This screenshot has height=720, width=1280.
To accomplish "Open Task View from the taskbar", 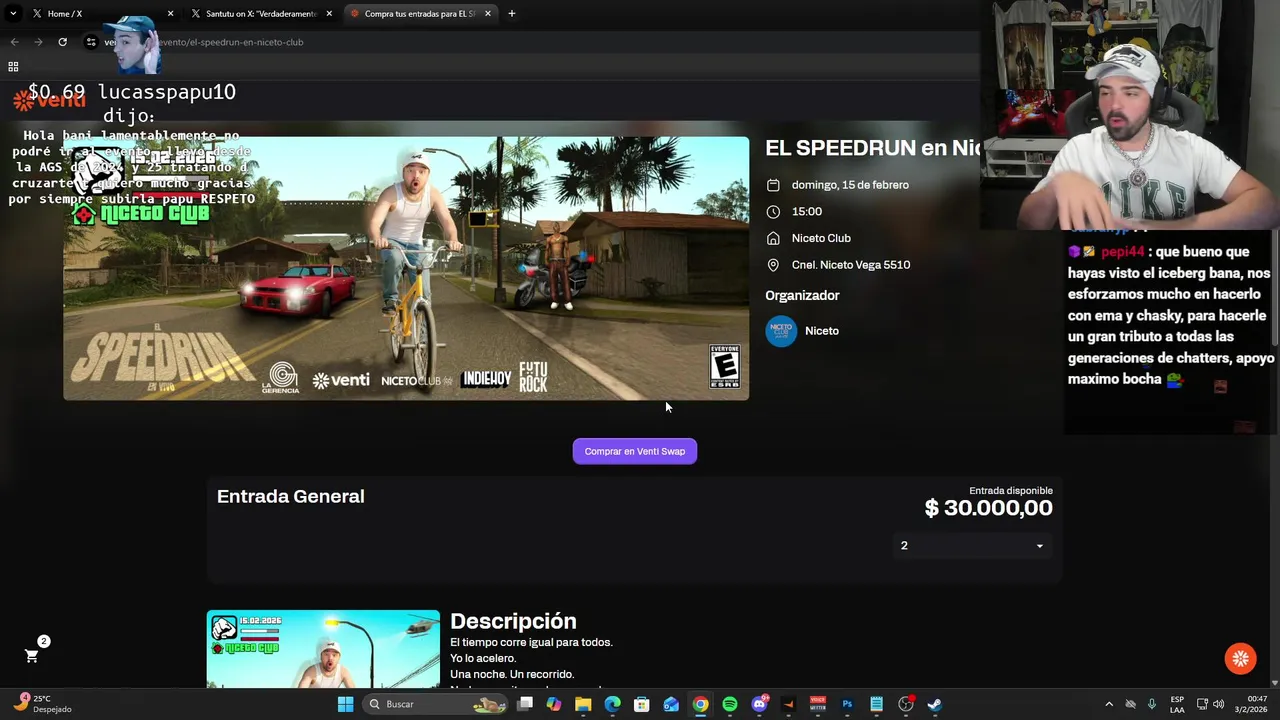I will click(525, 704).
